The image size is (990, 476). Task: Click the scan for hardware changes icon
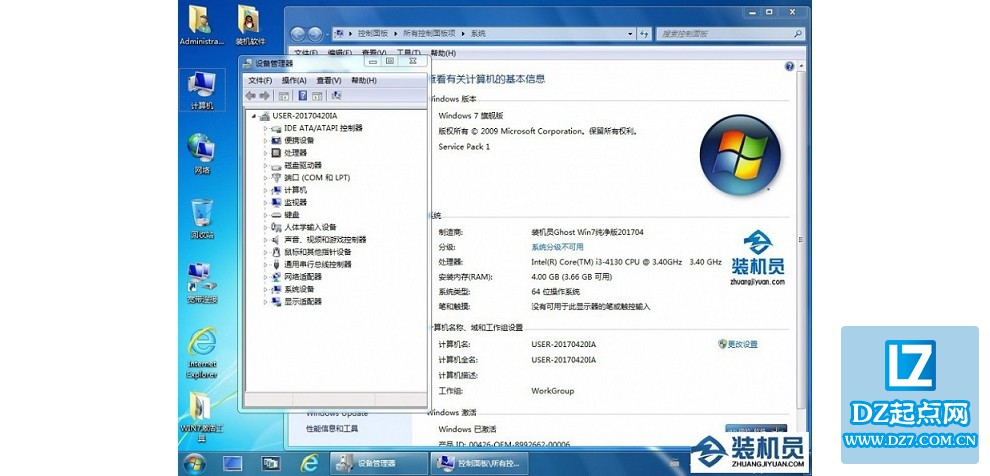337,95
